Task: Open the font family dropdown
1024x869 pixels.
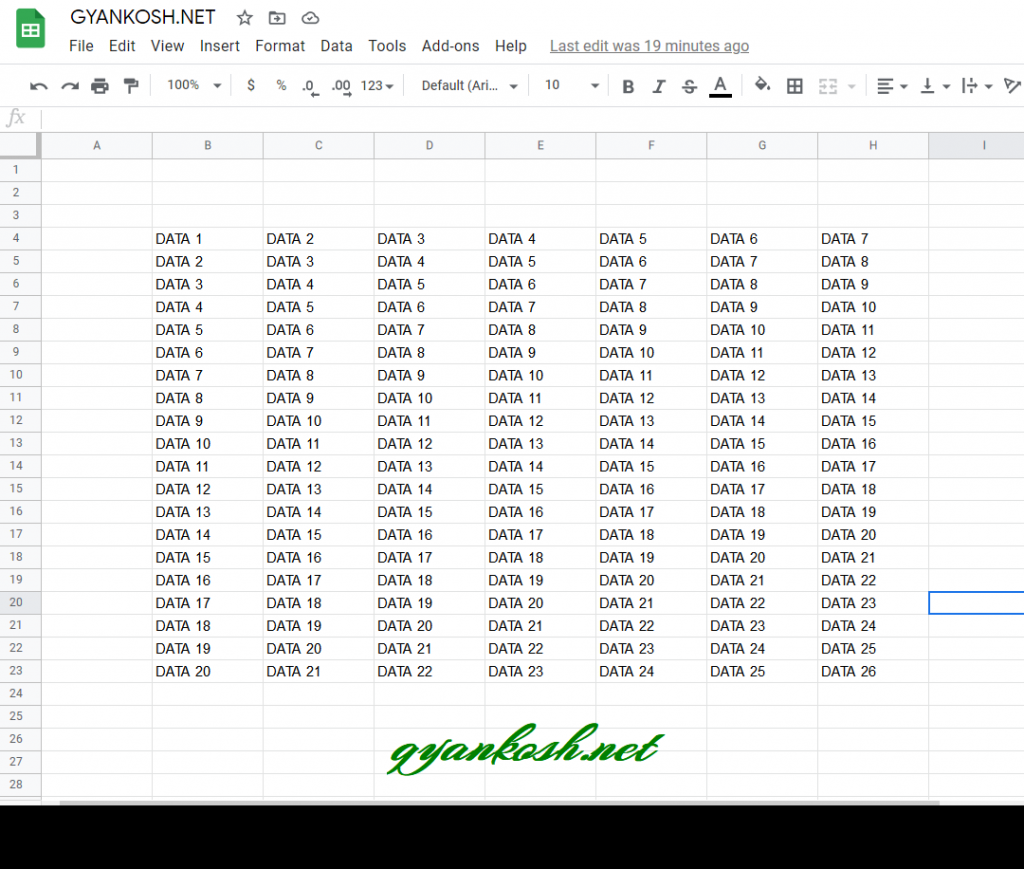Action: [466, 85]
